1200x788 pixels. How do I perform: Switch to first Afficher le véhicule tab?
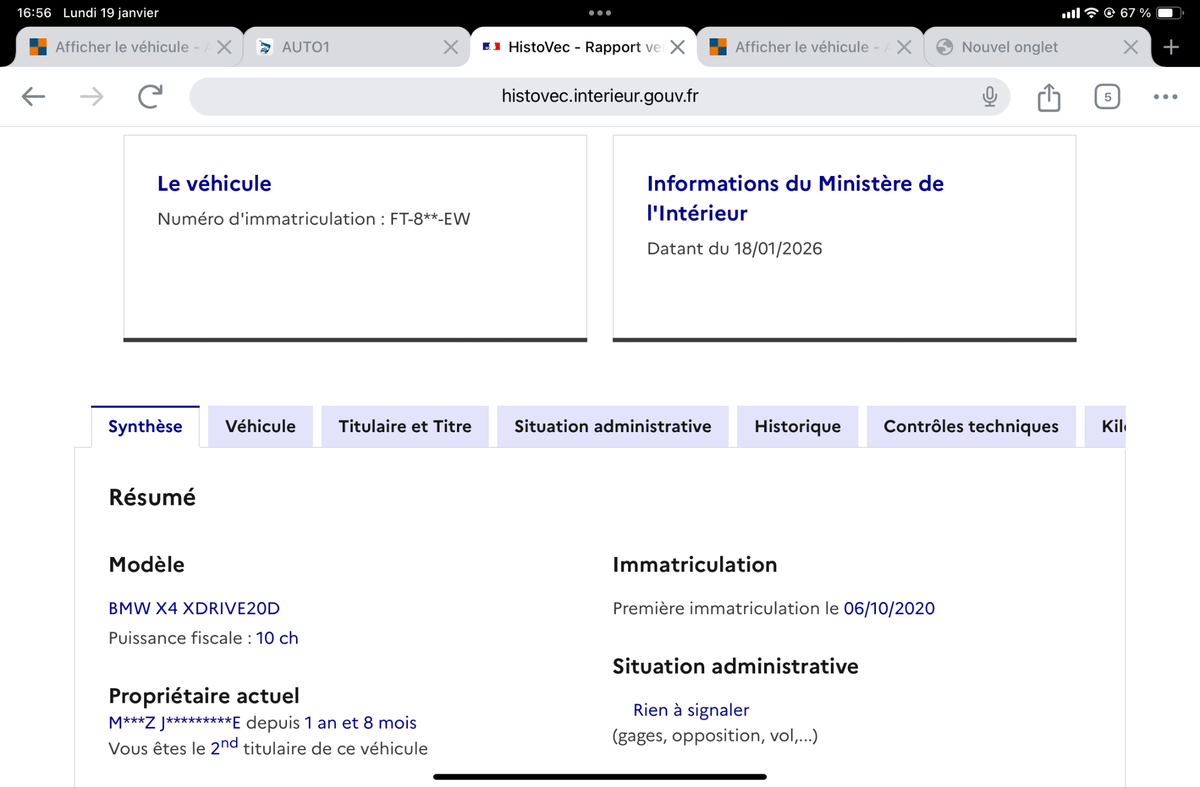(x=129, y=47)
